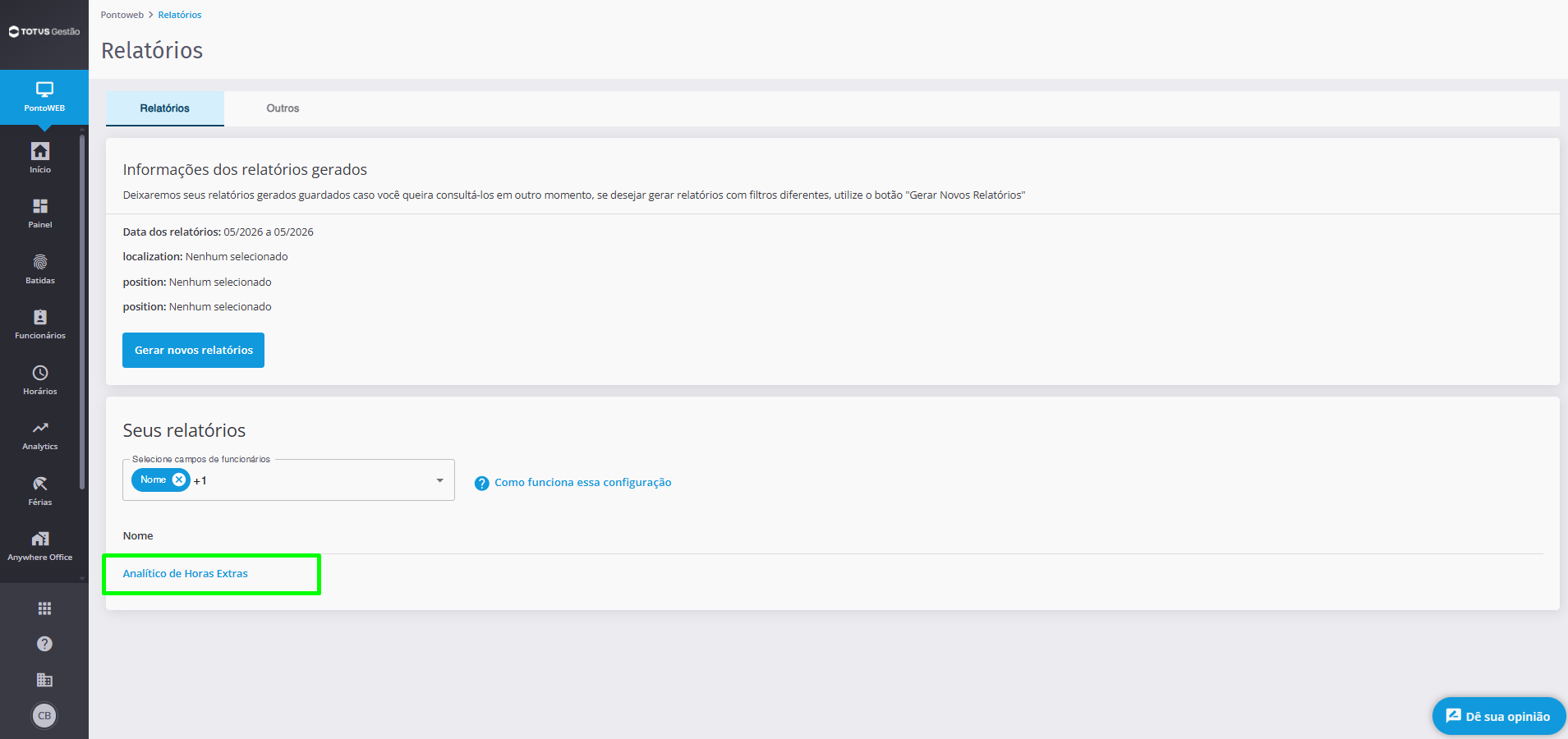Click Gerar novos relatórios button

[x=194, y=350]
